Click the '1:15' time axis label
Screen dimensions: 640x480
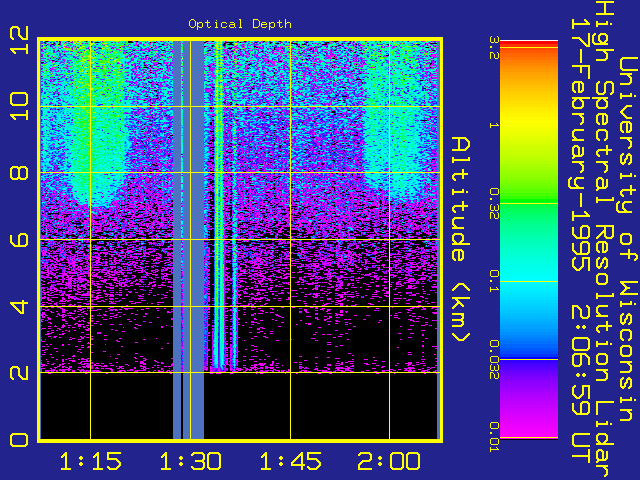[91, 462]
